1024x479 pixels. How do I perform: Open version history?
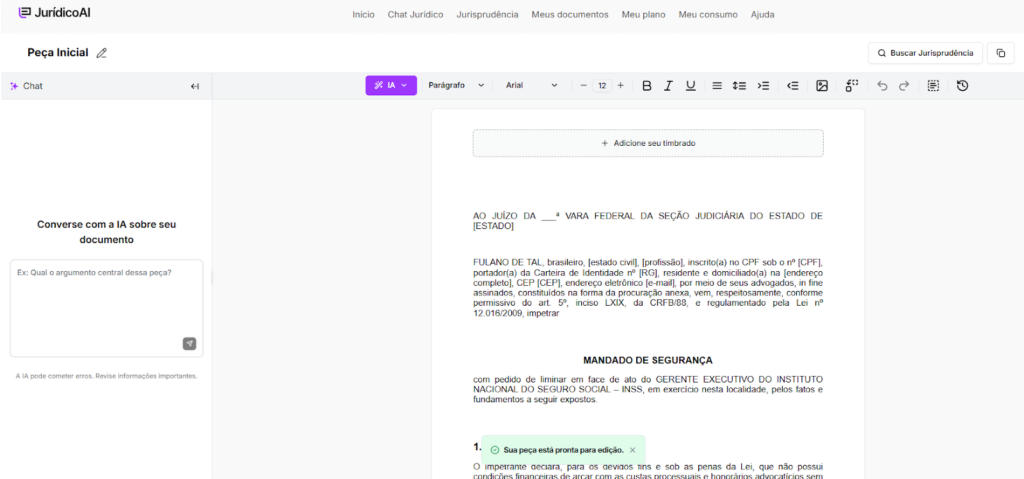[x=962, y=86]
